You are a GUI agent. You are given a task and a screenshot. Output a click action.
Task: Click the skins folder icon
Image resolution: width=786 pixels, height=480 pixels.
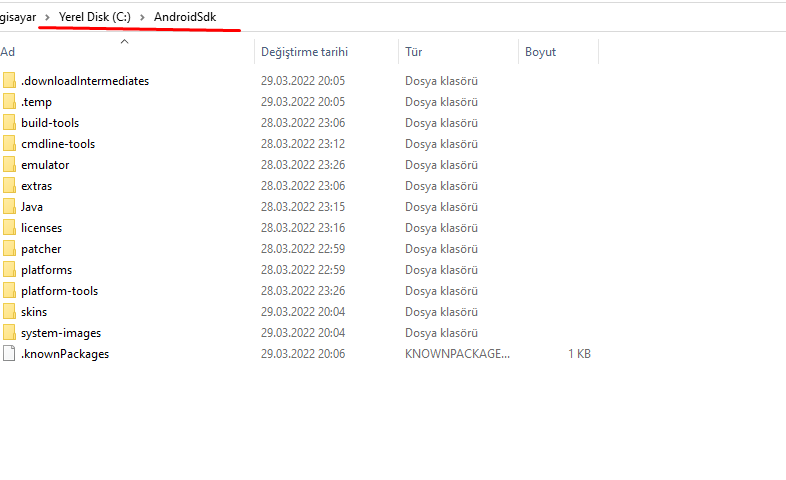coord(9,312)
